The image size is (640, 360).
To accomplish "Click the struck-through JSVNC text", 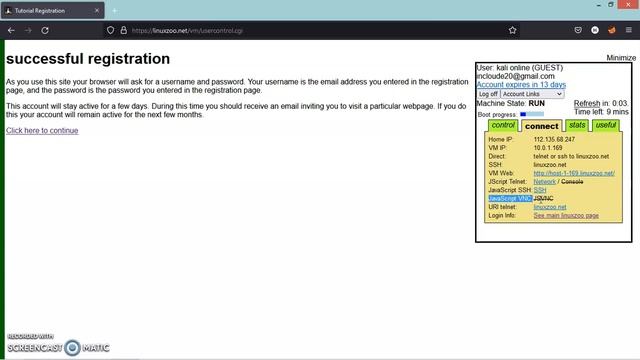I will (543, 199).
